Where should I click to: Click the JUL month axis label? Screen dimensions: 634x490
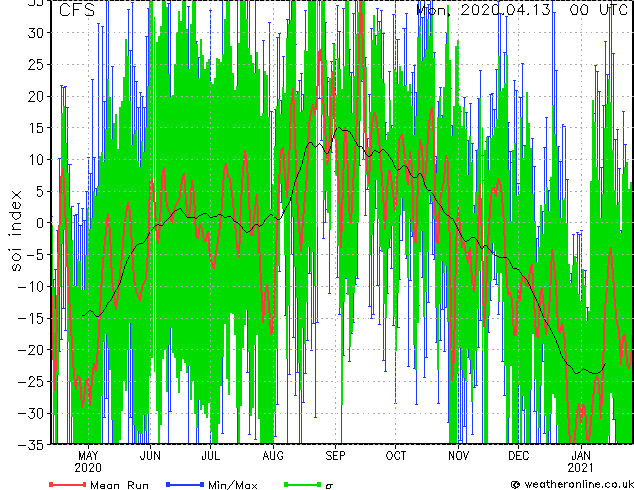(x=211, y=456)
